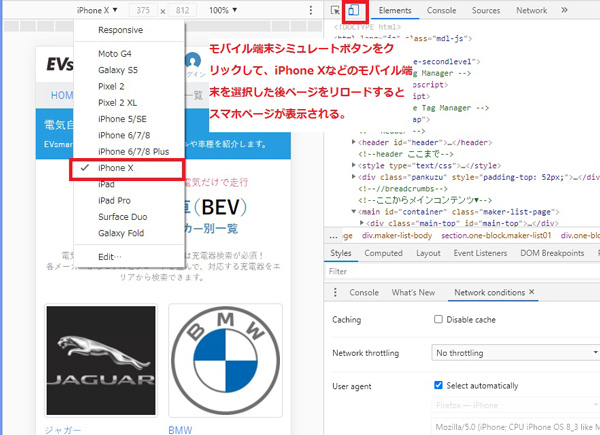Select Moto G4 from the device list

coord(129,54)
